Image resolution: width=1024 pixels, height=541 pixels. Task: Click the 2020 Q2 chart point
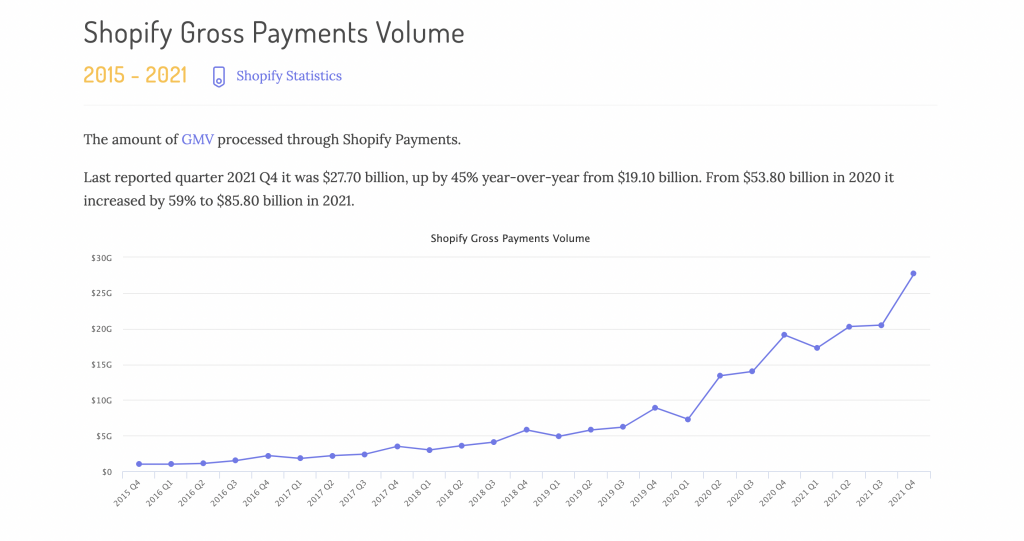point(720,376)
